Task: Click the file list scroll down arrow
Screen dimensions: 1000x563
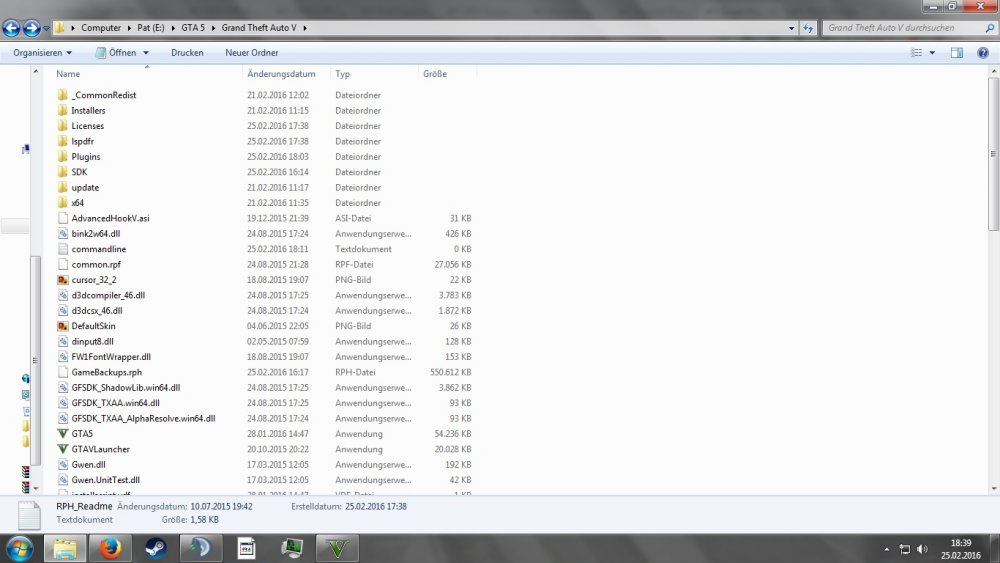Action: pyautogui.click(x=994, y=489)
